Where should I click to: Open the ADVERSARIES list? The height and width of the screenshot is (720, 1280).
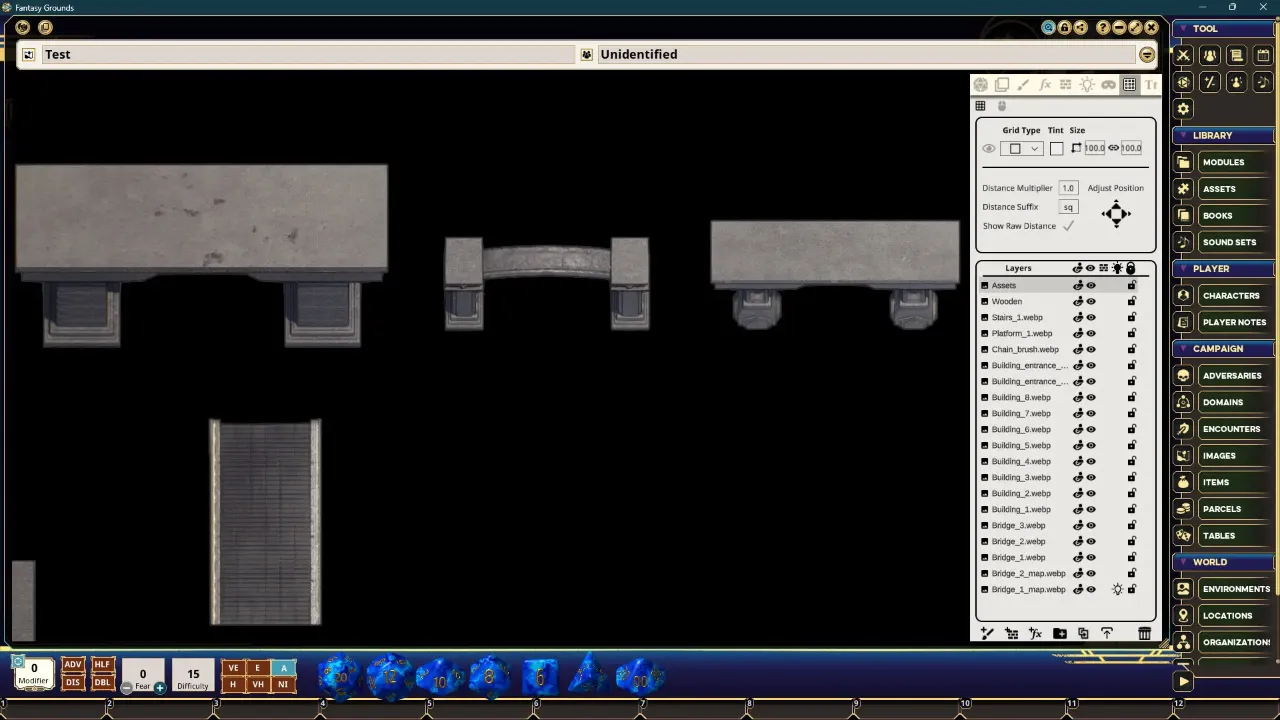1232,375
